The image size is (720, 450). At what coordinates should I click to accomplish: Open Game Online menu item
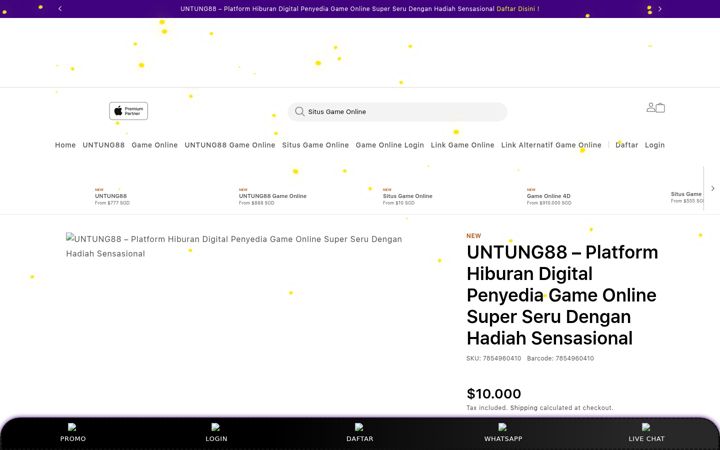(155, 145)
